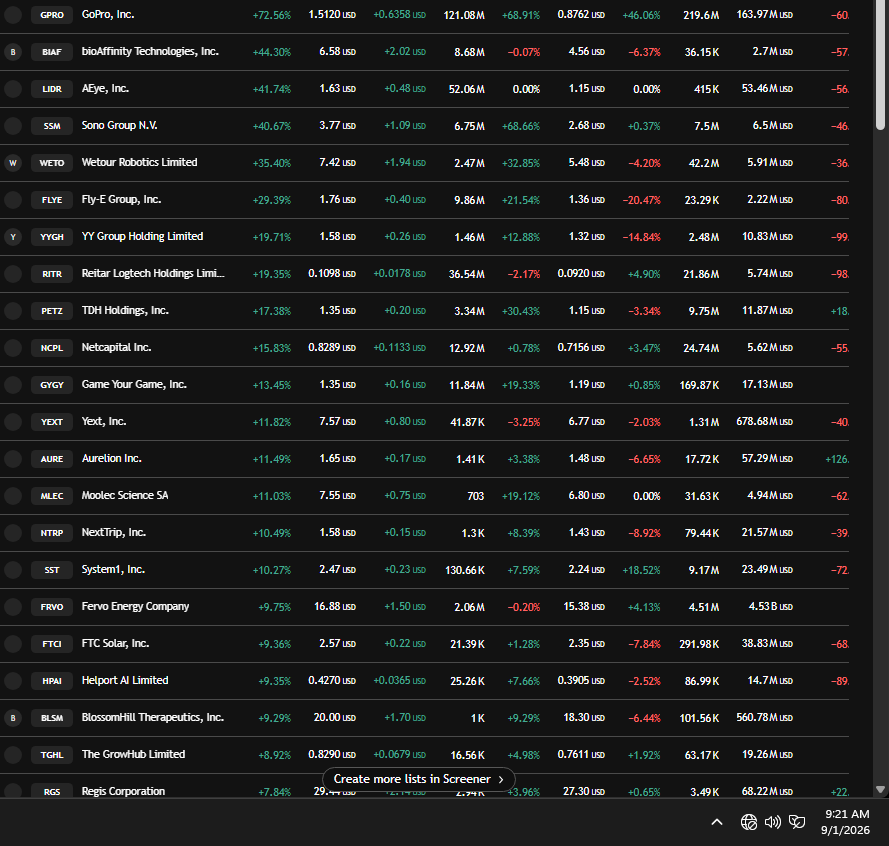Screen dimensions: 889x846
Task: Select AEye 52.06 M volume value
Action: pos(467,89)
